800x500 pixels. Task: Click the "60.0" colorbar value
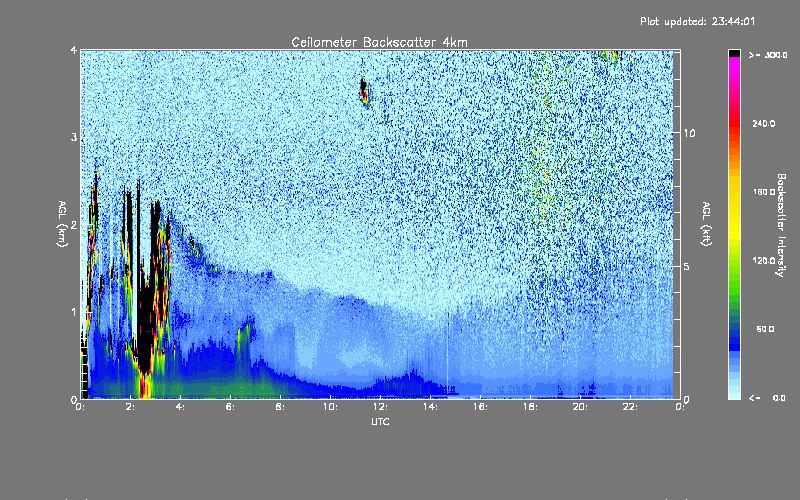pos(765,330)
